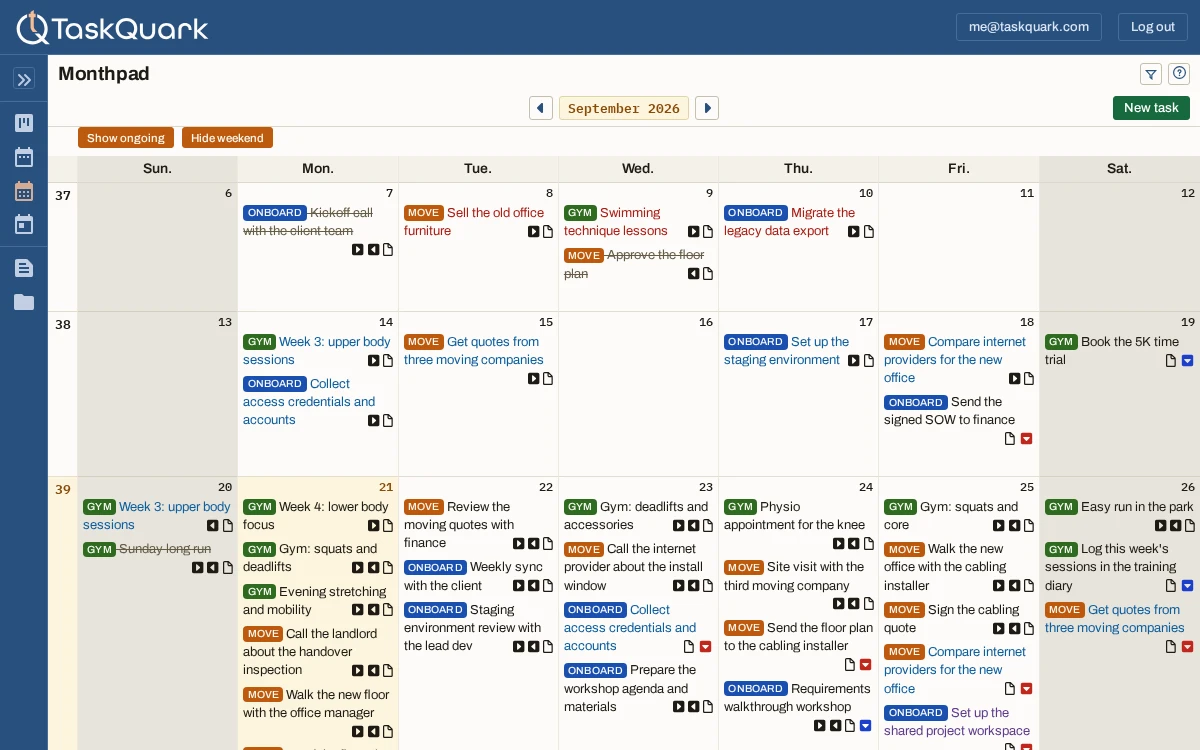Image resolution: width=1200 pixels, height=750 pixels.
Task: Open the help question-mark icon
Action: coord(1180,73)
